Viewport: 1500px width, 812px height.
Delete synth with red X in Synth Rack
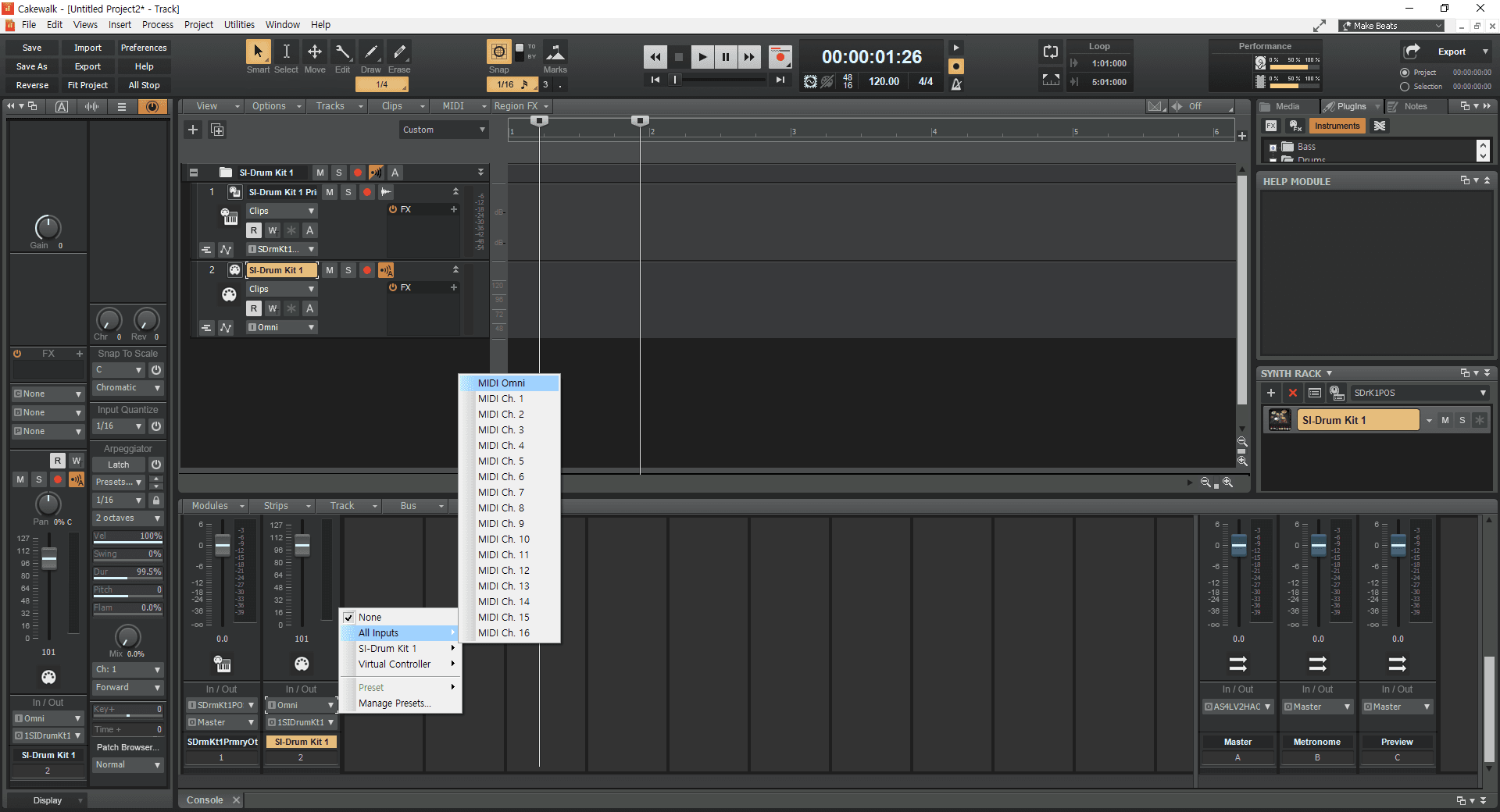point(1292,393)
